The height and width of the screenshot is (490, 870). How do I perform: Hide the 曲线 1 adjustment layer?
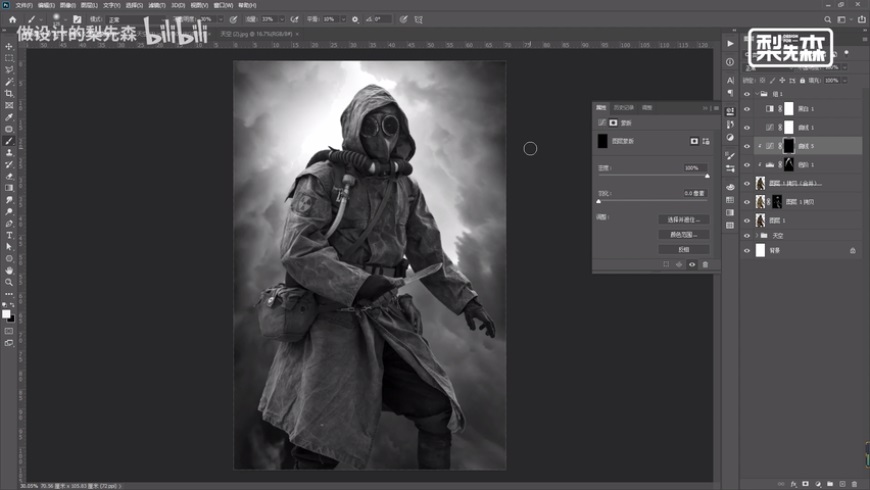tap(747, 128)
